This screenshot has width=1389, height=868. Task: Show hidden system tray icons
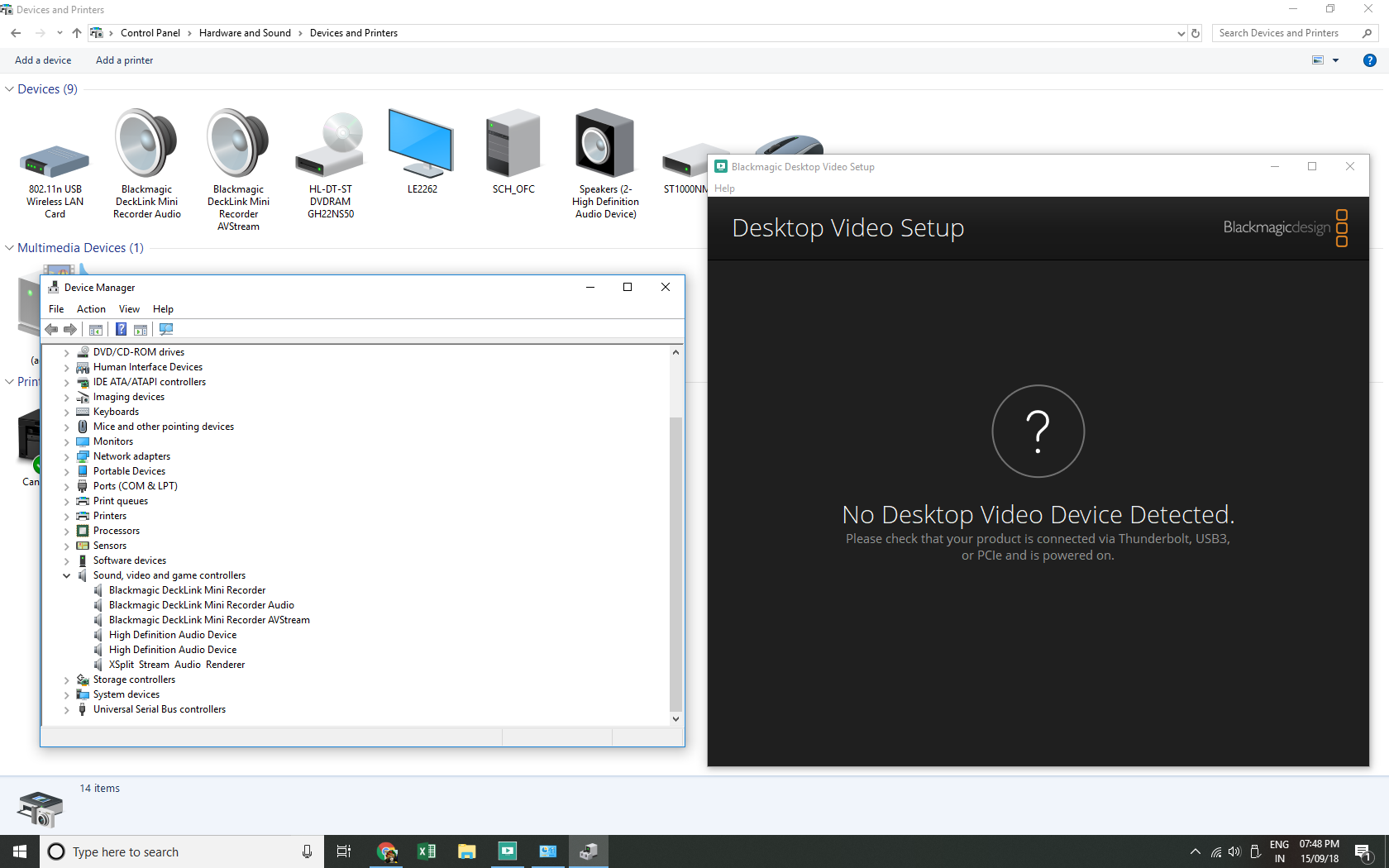coord(1196,852)
